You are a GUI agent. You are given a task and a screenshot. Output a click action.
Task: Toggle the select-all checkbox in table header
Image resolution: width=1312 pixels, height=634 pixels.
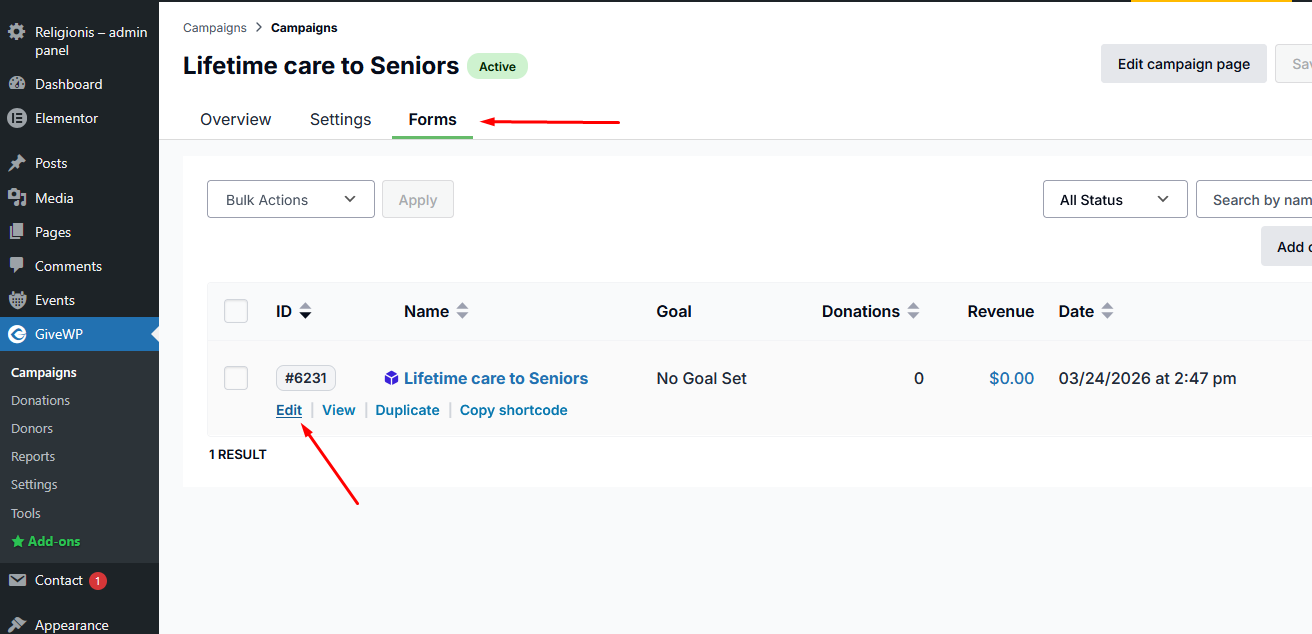click(x=236, y=311)
